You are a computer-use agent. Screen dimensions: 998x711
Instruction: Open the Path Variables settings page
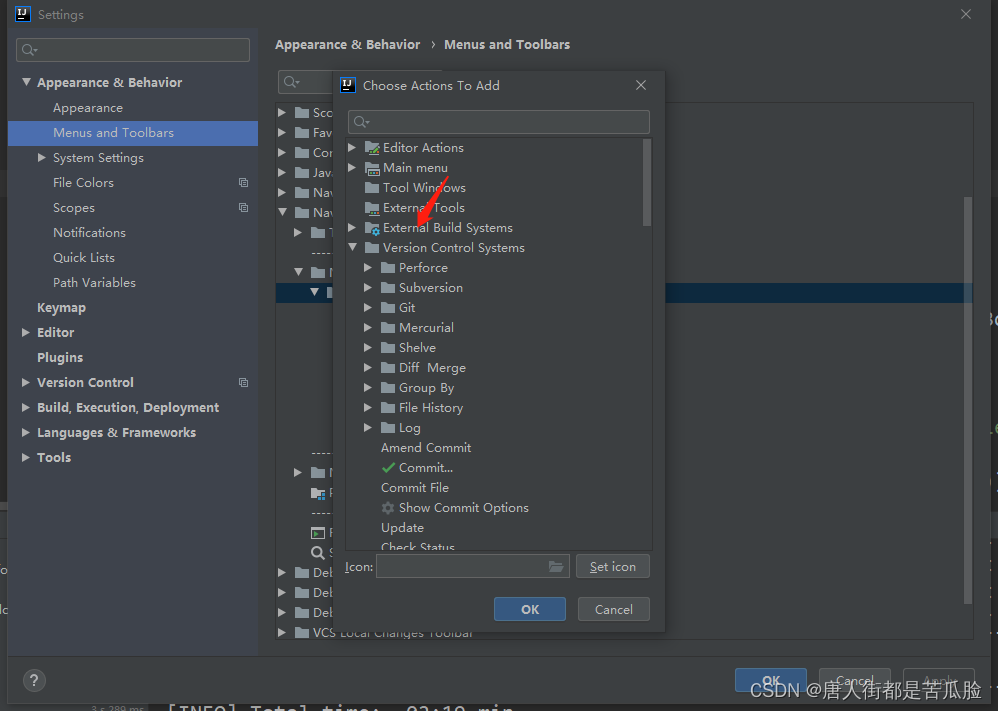(94, 283)
